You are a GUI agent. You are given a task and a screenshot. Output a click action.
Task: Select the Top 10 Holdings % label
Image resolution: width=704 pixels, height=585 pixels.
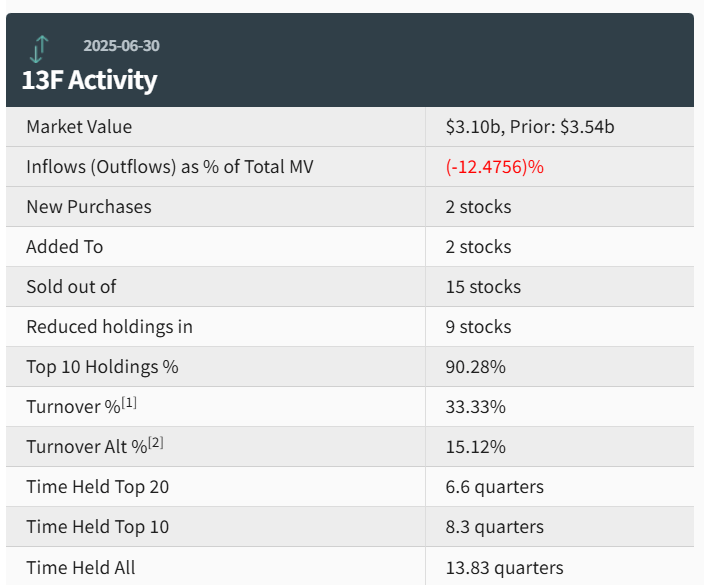click(x=102, y=367)
